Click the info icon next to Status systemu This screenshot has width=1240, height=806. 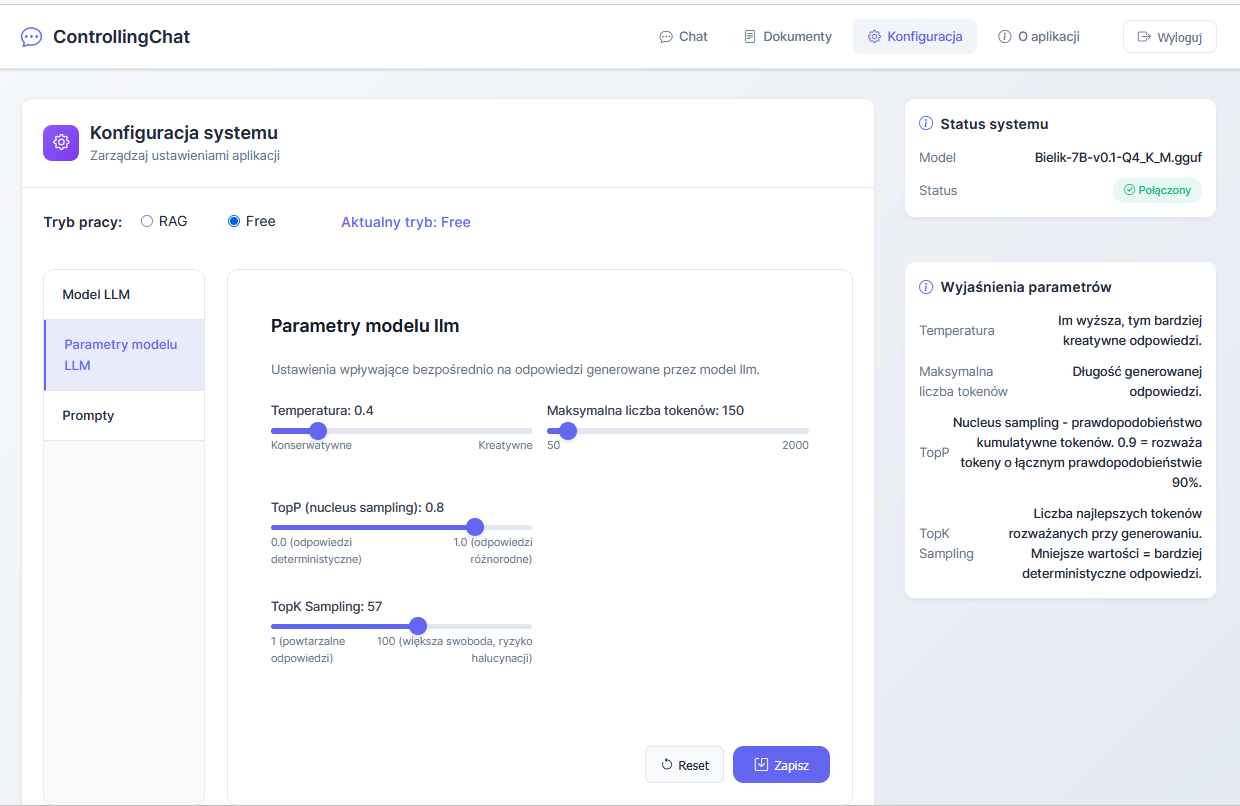tap(926, 124)
